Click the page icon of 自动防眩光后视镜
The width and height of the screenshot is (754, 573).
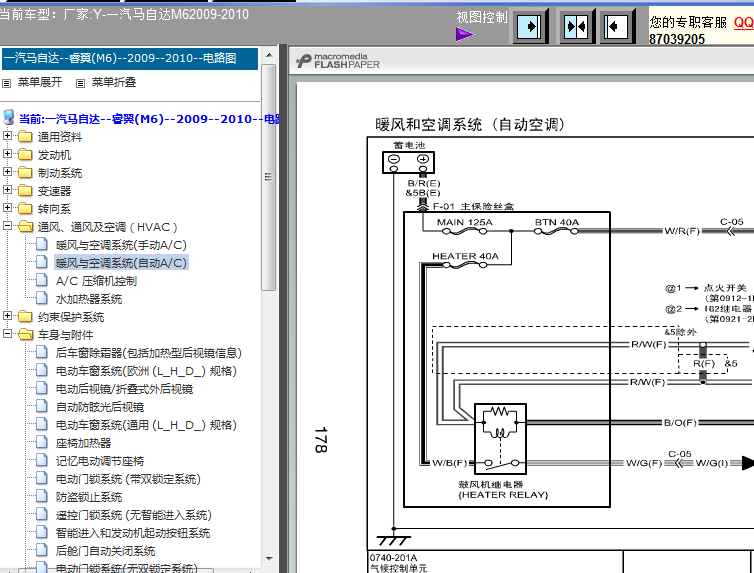point(42,407)
